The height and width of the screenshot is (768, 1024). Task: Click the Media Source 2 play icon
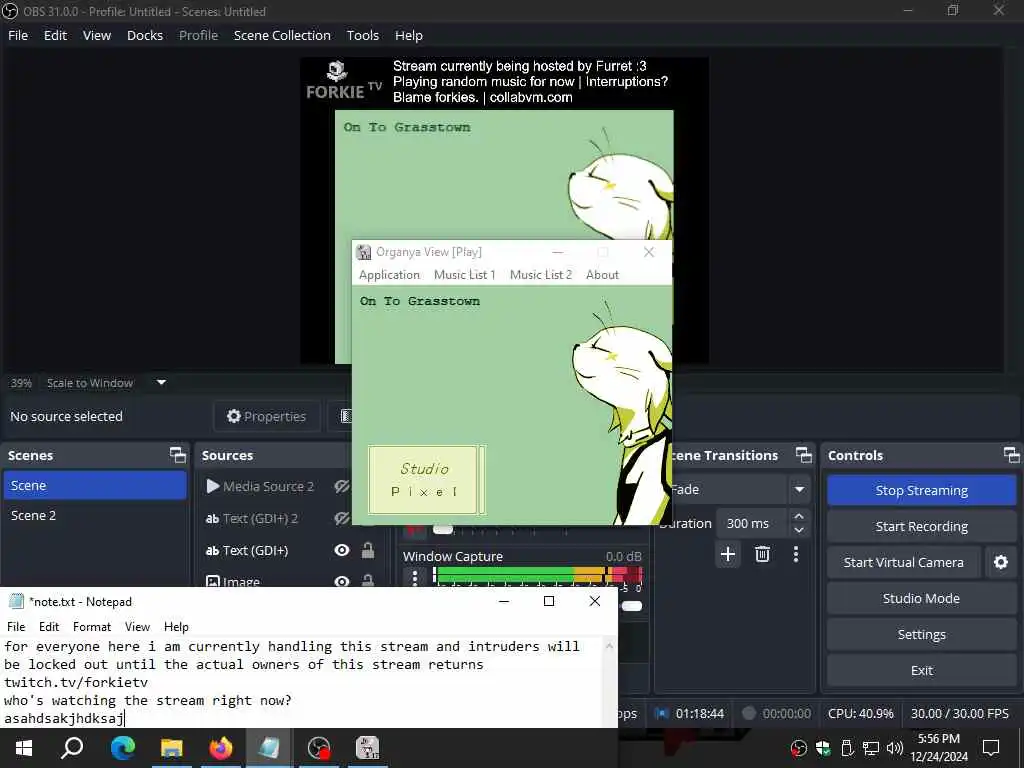213,486
